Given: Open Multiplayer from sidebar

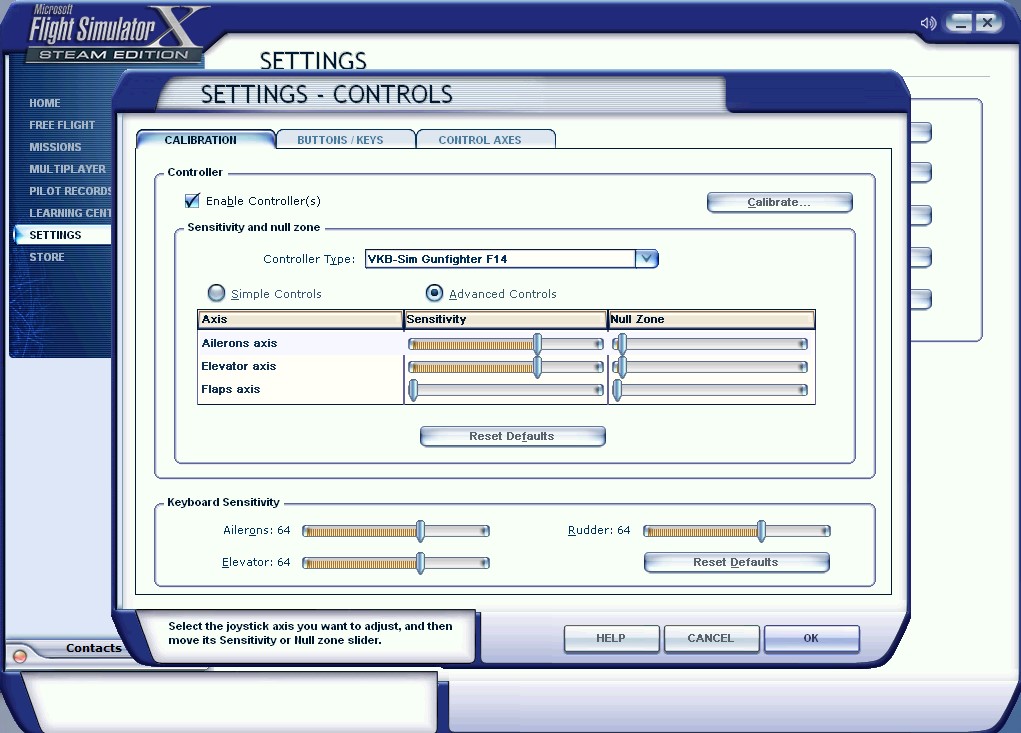Looking at the screenshot, I should coord(67,169).
